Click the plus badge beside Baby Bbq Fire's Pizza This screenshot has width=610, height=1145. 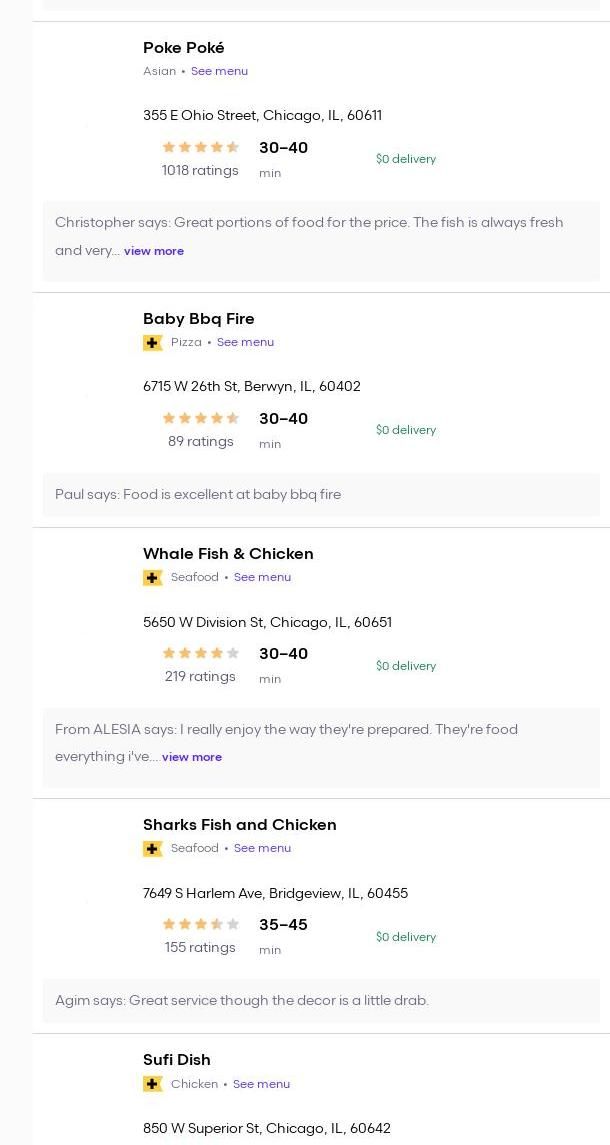click(153, 343)
